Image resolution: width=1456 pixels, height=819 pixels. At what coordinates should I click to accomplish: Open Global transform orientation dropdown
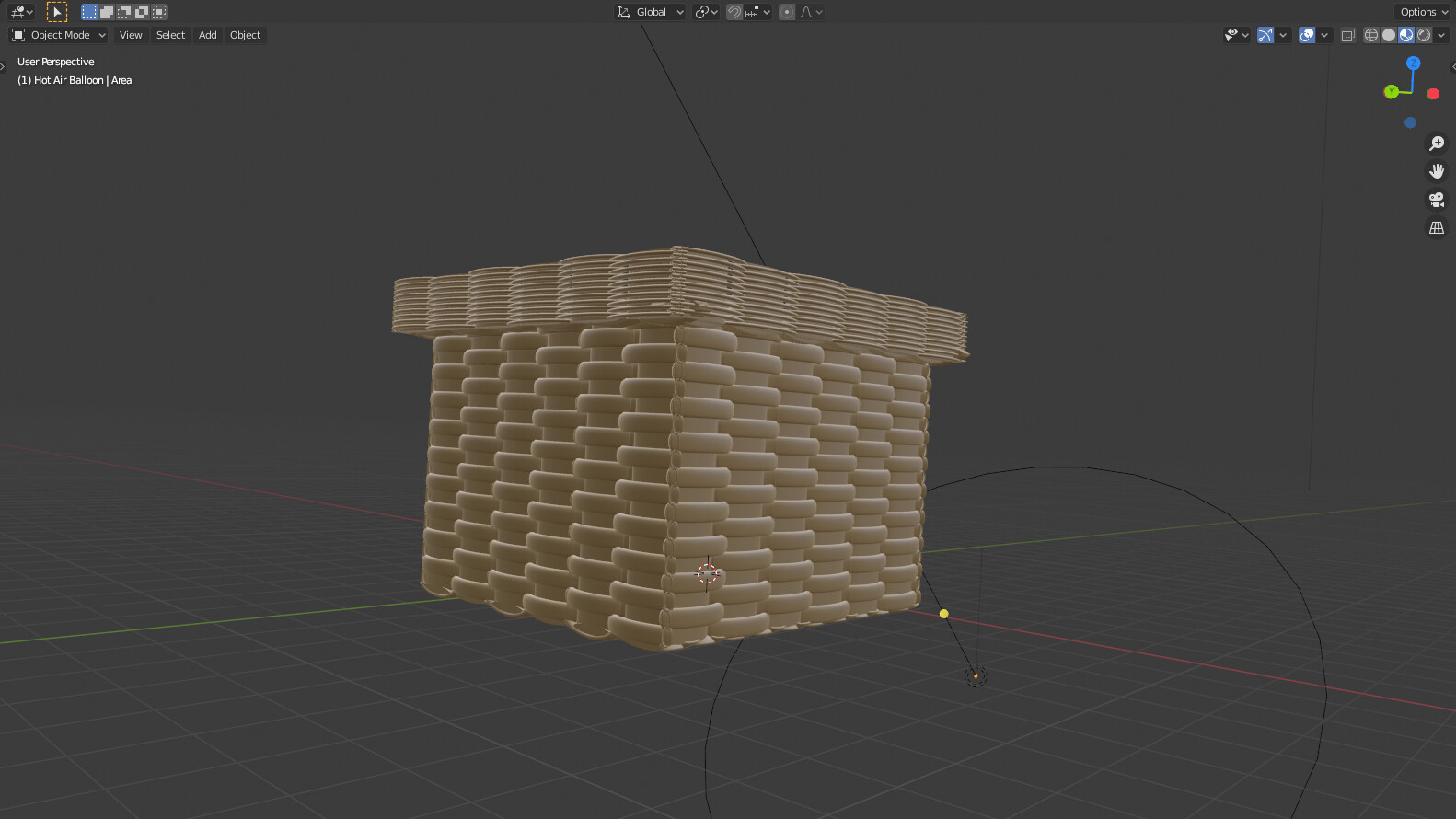651,12
